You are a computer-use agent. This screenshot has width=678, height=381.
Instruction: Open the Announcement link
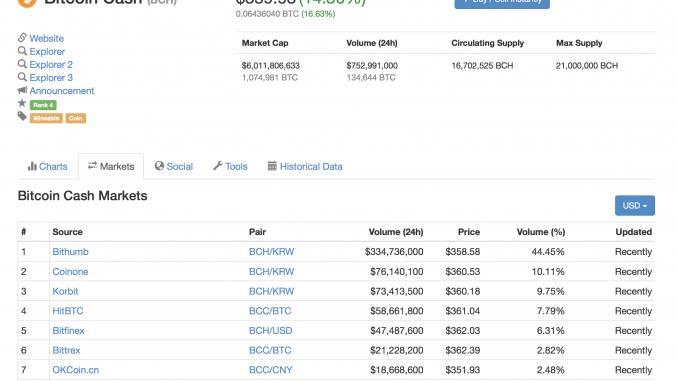62,91
